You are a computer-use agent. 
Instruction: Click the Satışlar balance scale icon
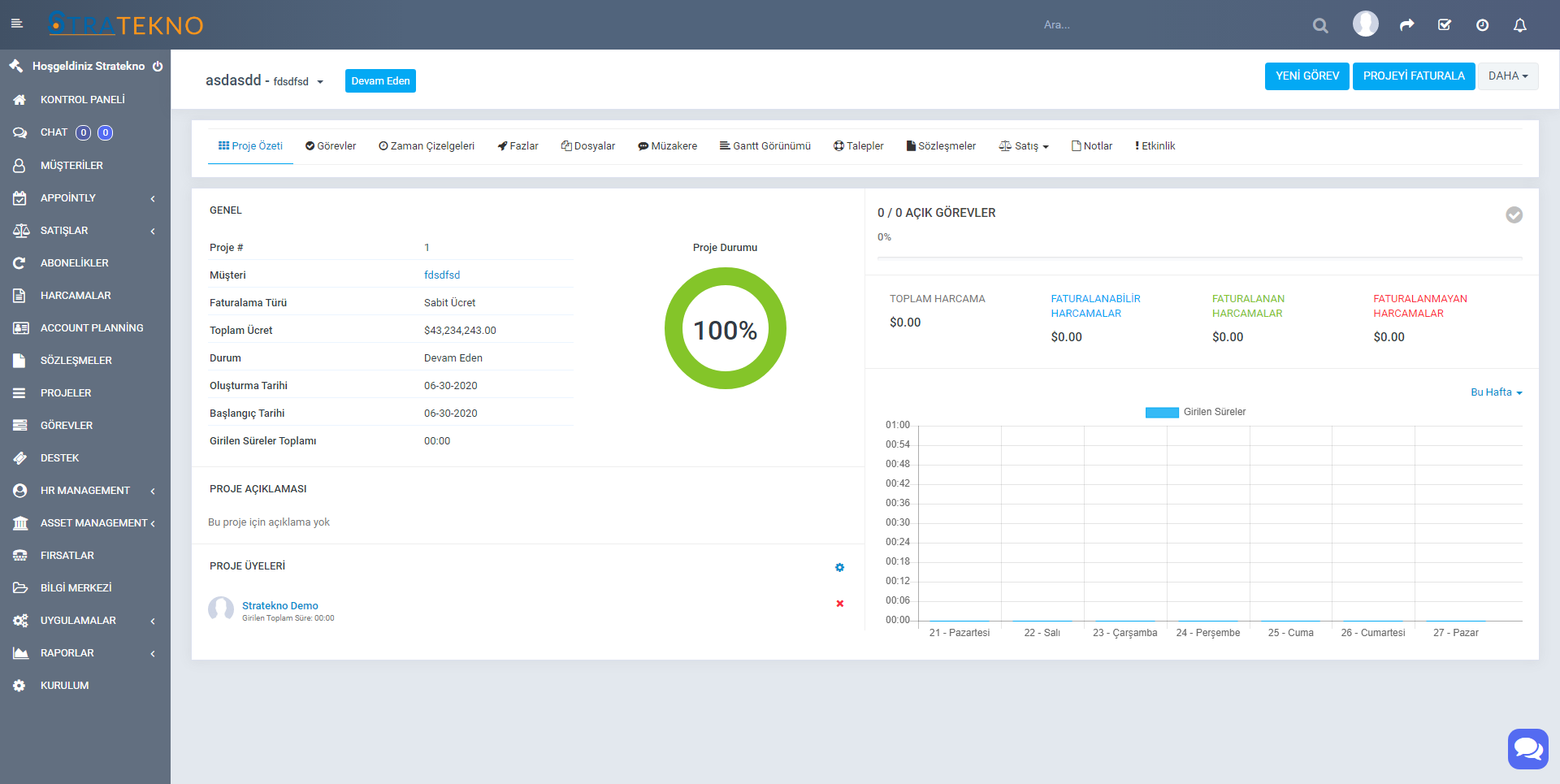pyautogui.click(x=21, y=231)
